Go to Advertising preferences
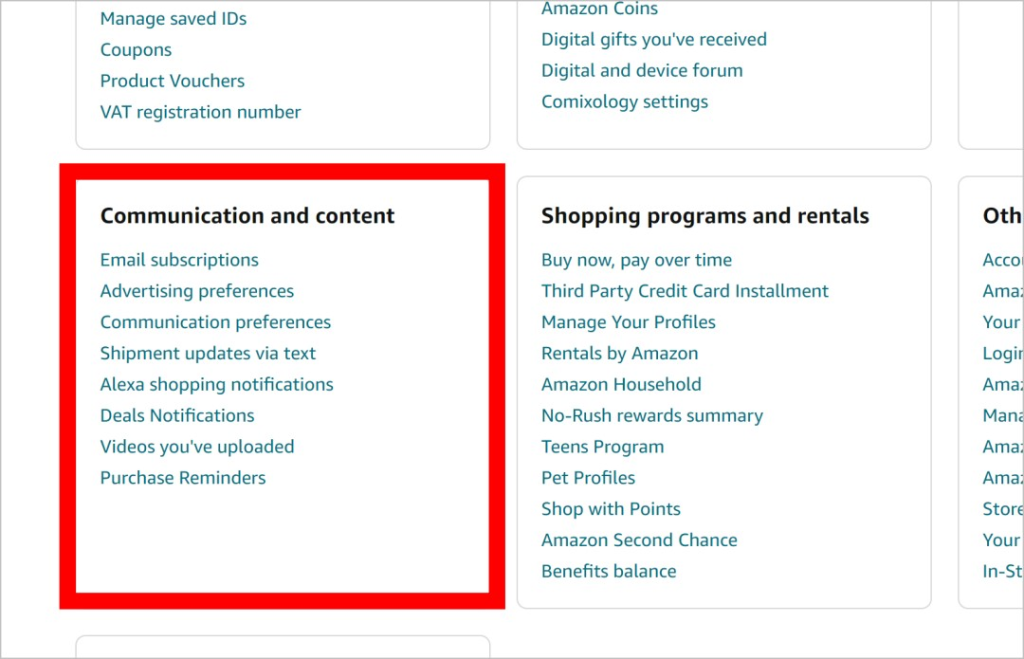The image size is (1024, 659). [x=197, y=291]
